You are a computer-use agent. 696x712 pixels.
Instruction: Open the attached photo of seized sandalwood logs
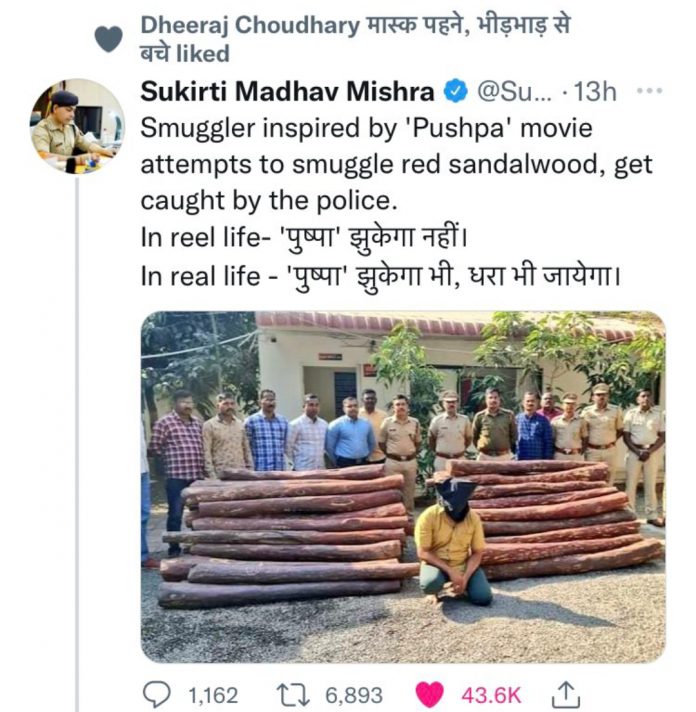click(402, 487)
